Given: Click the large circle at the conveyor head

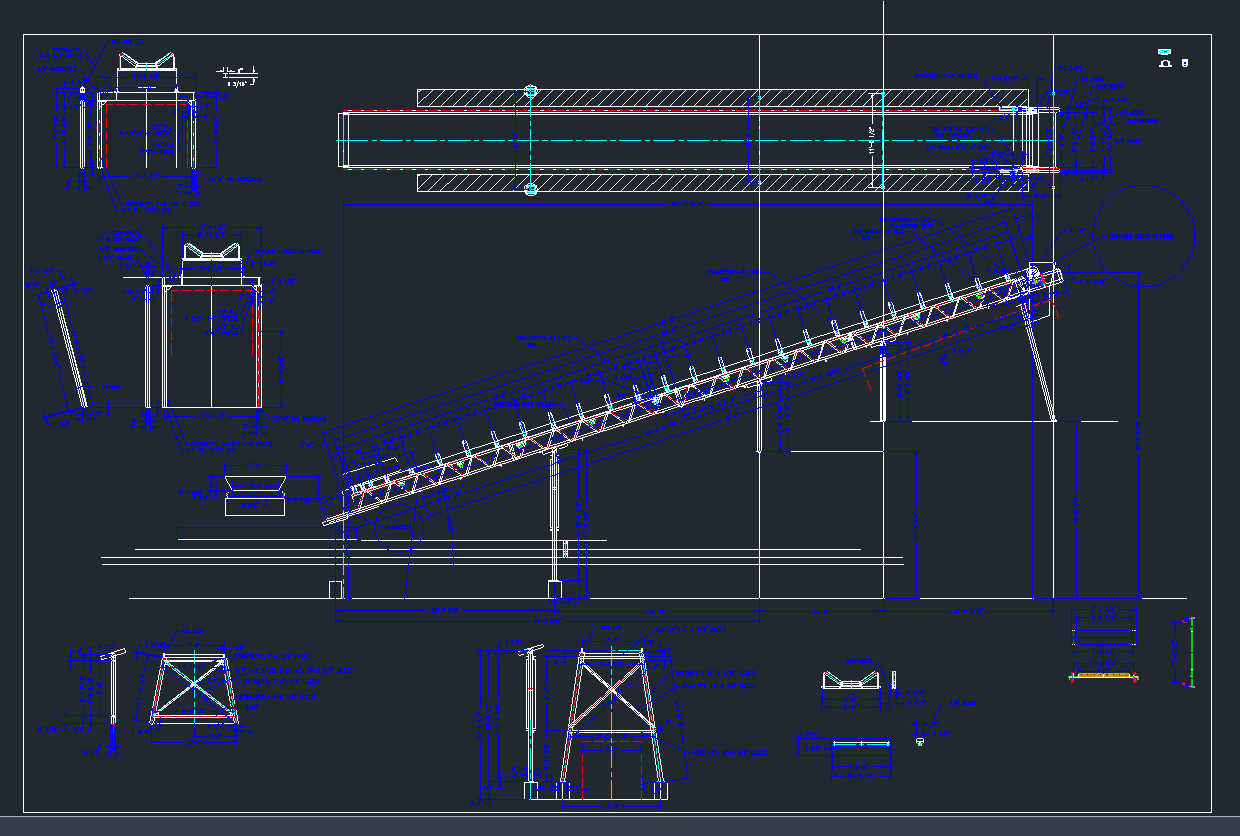Looking at the screenshot, I should (x=1144, y=236).
